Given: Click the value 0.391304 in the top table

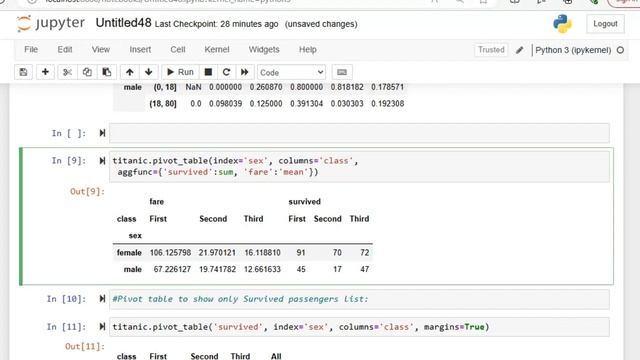Looking at the screenshot, I should [306, 104].
